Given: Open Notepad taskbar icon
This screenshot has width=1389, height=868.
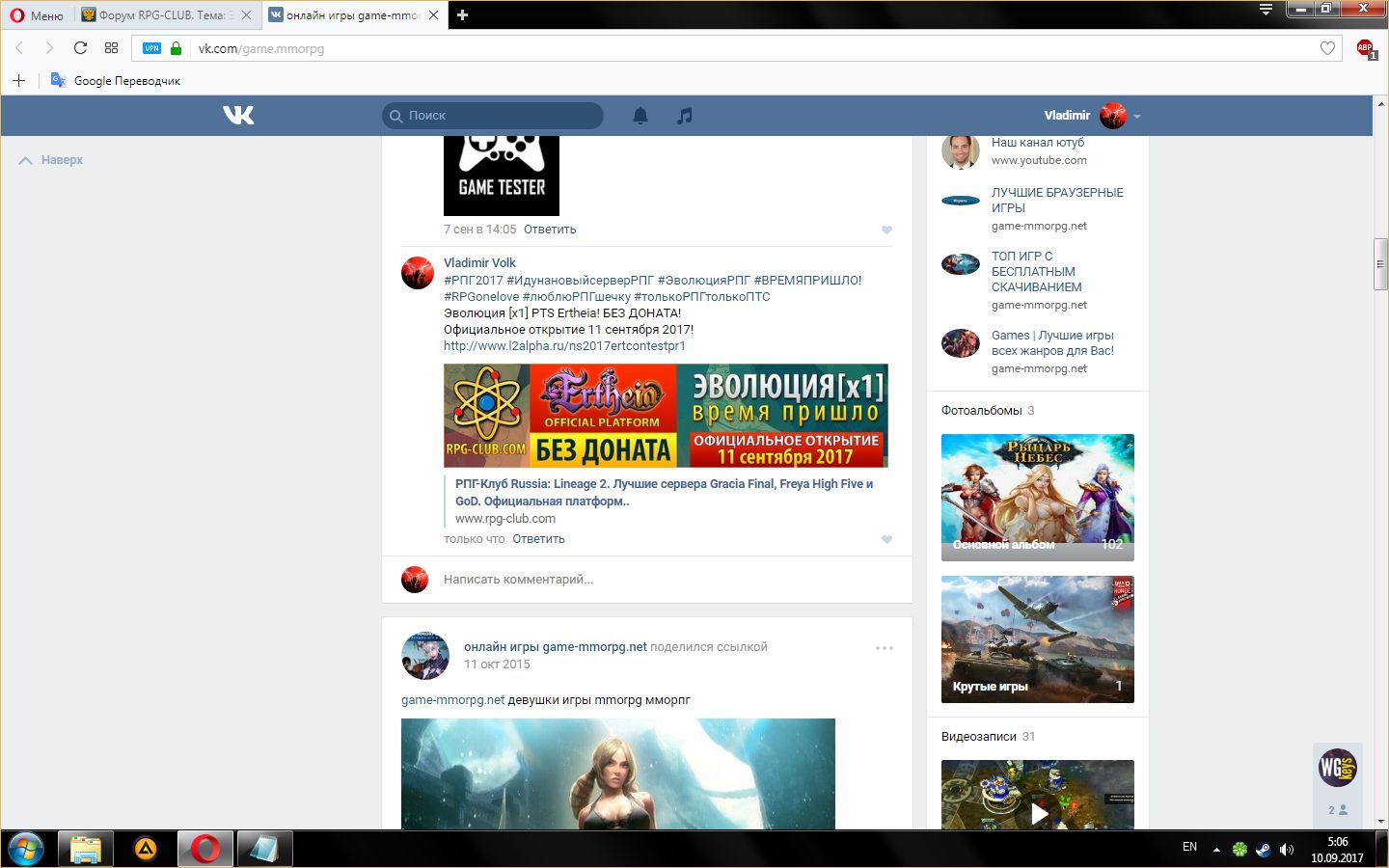Looking at the screenshot, I should [265, 849].
